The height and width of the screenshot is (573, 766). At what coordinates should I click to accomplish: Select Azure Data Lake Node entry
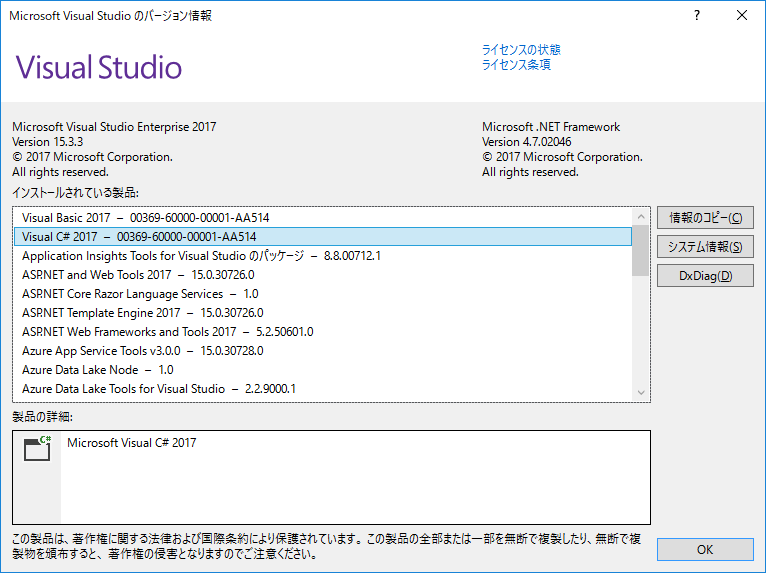(x=322, y=370)
